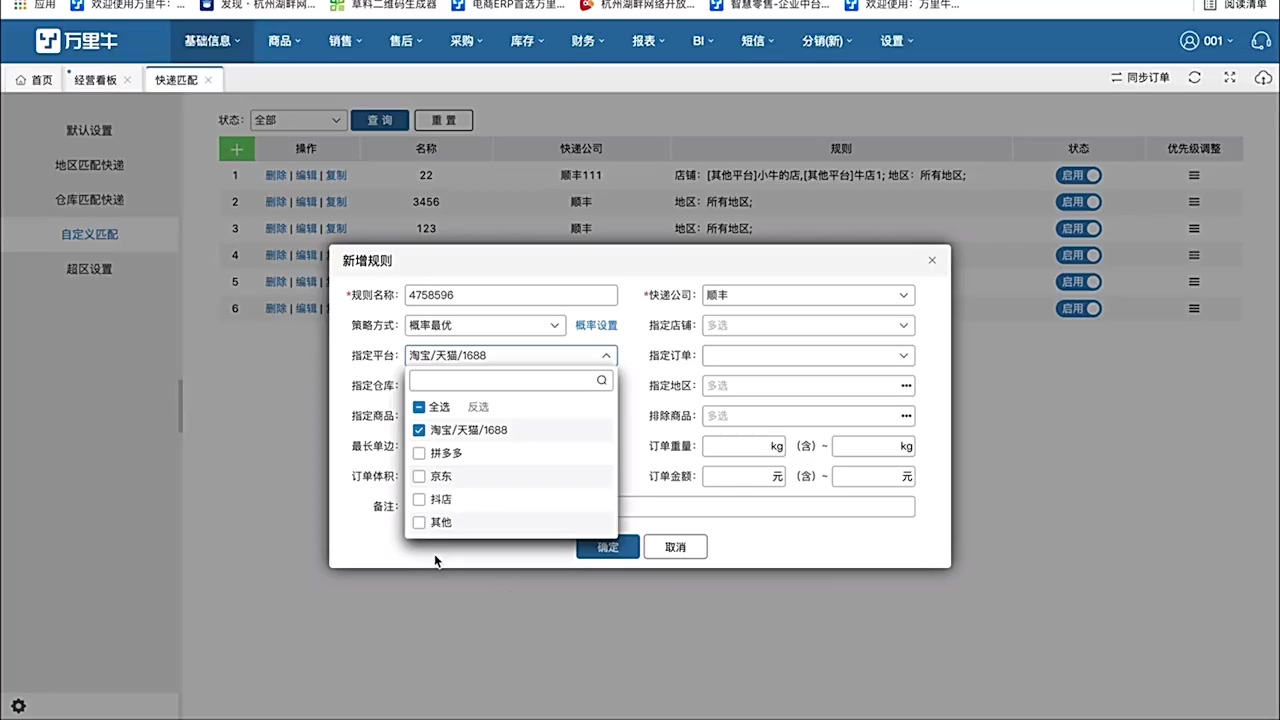
Task: Open the 概率设置 link
Action: [x=596, y=325]
